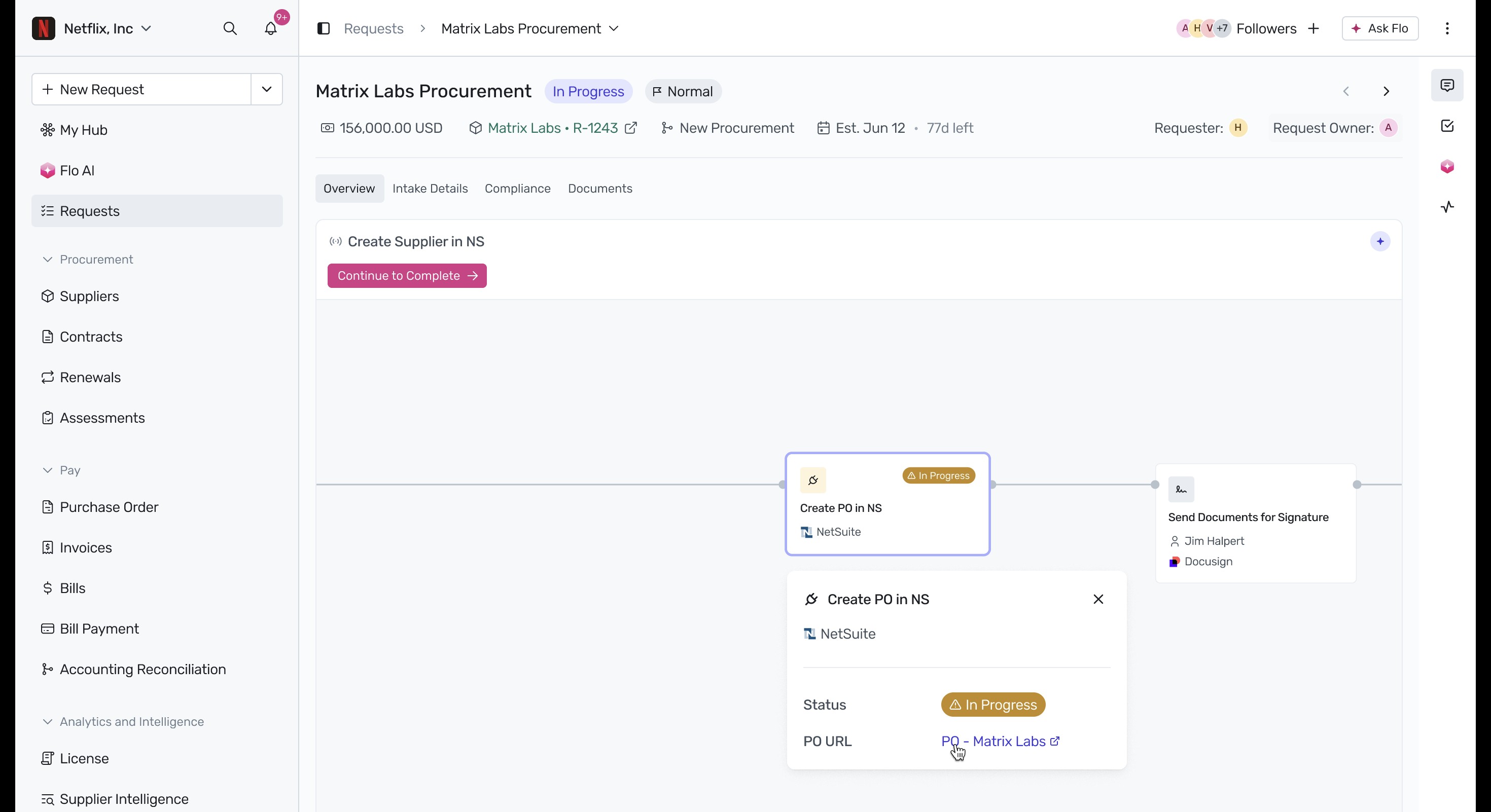Click the three-dot more options menu
This screenshot has width=1491, height=812.
(x=1447, y=28)
